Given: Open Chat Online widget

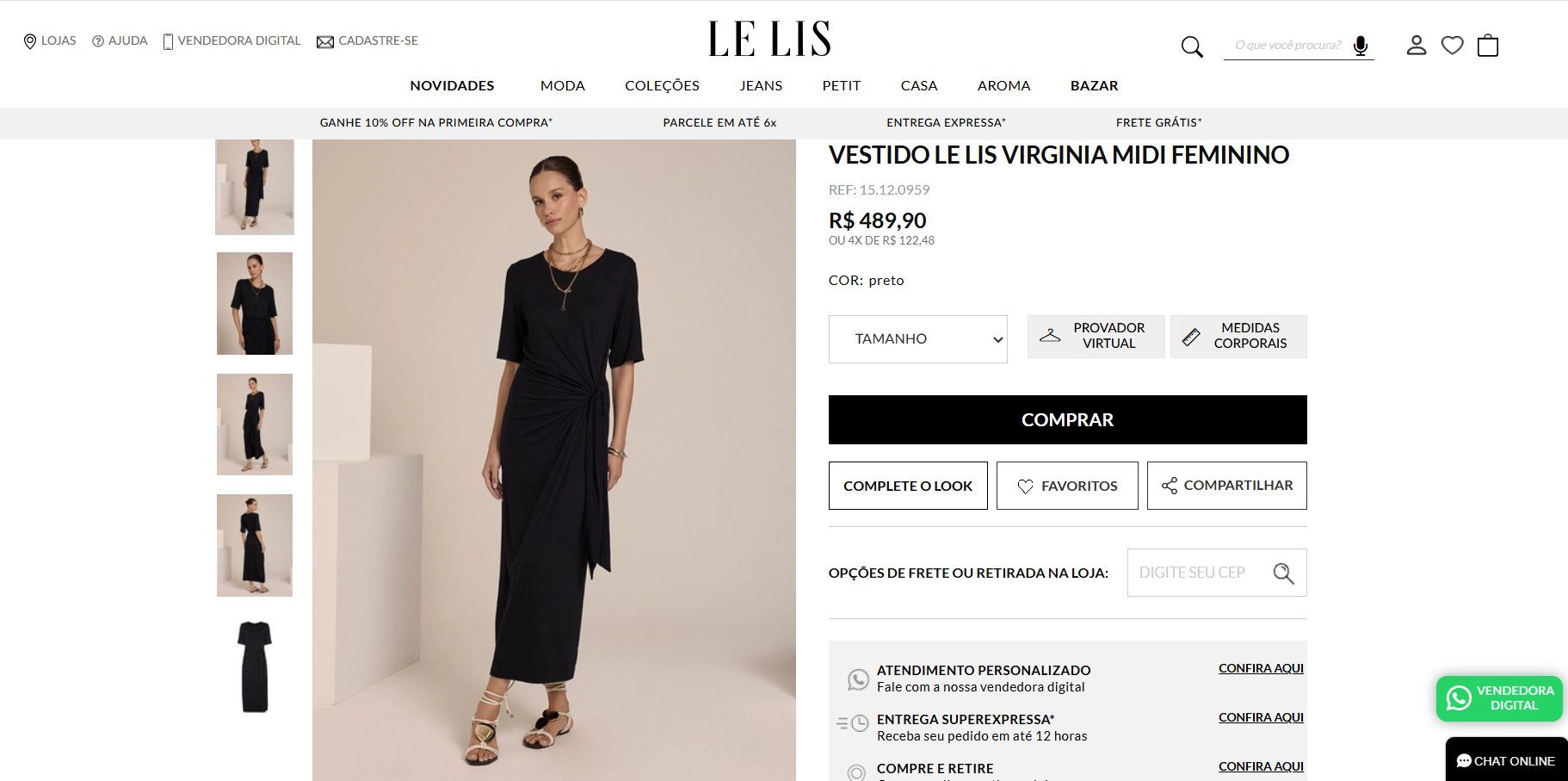Looking at the screenshot, I should coord(1506,760).
